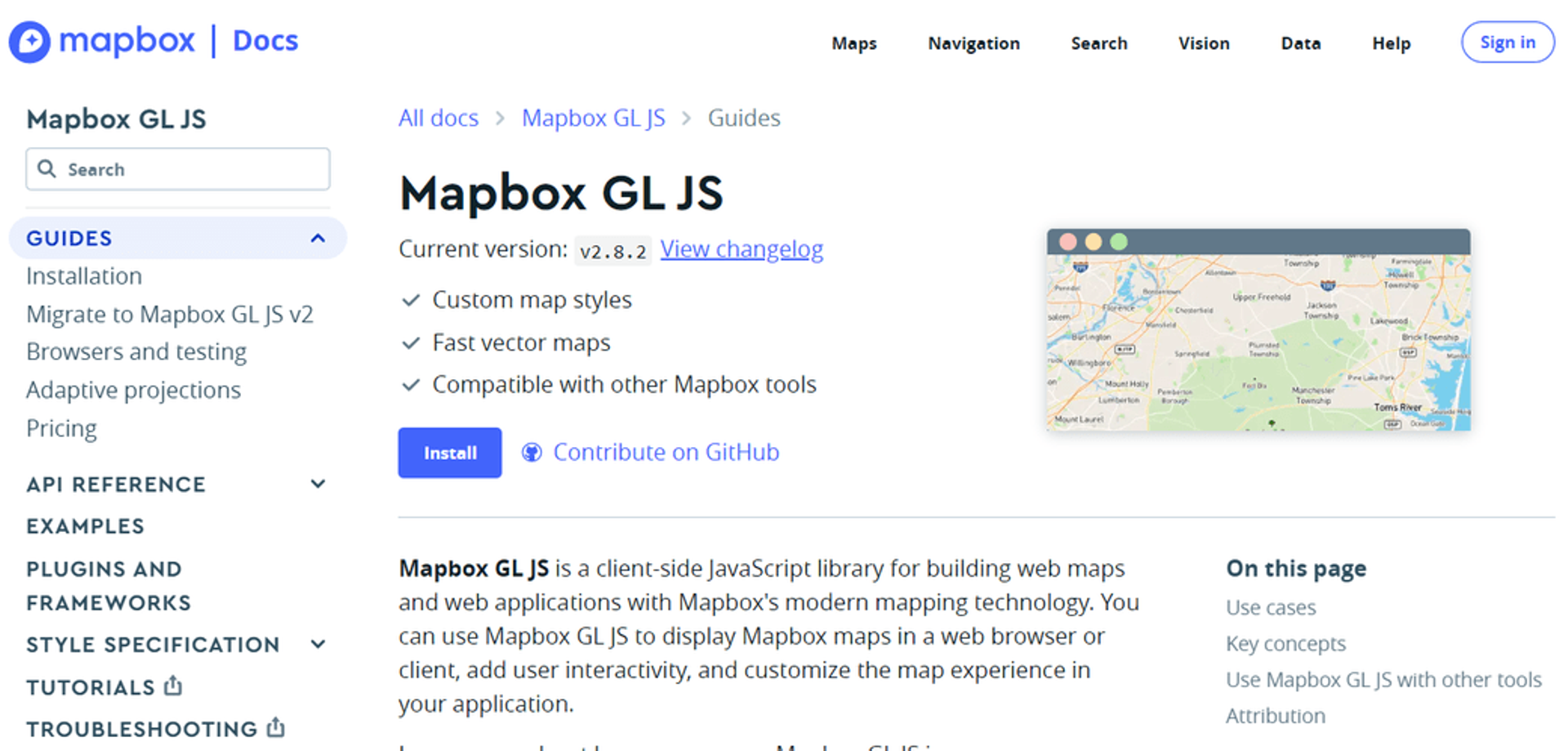Focus the sidebar Search input field
The height and width of the screenshot is (751, 1568).
(x=178, y=169)
